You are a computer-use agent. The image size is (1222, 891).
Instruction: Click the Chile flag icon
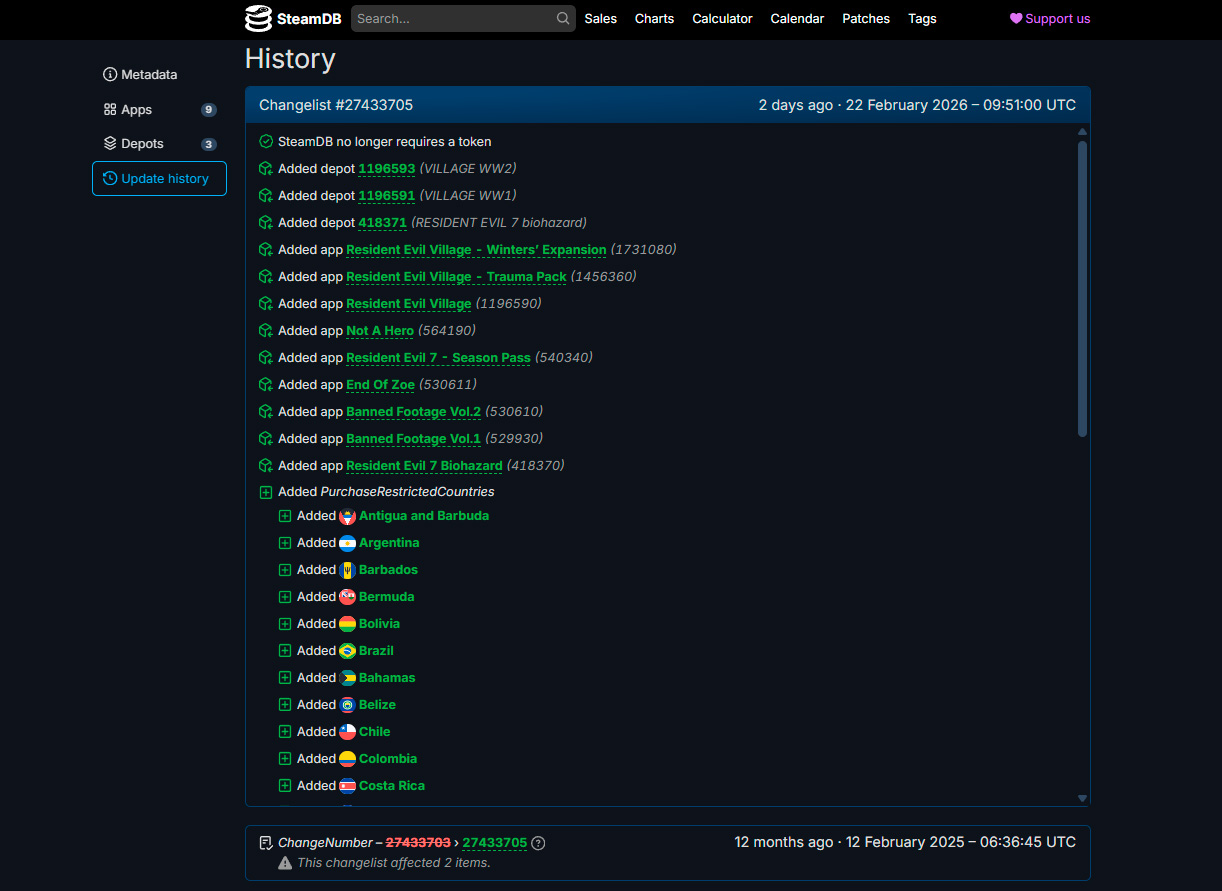point(347,732)
